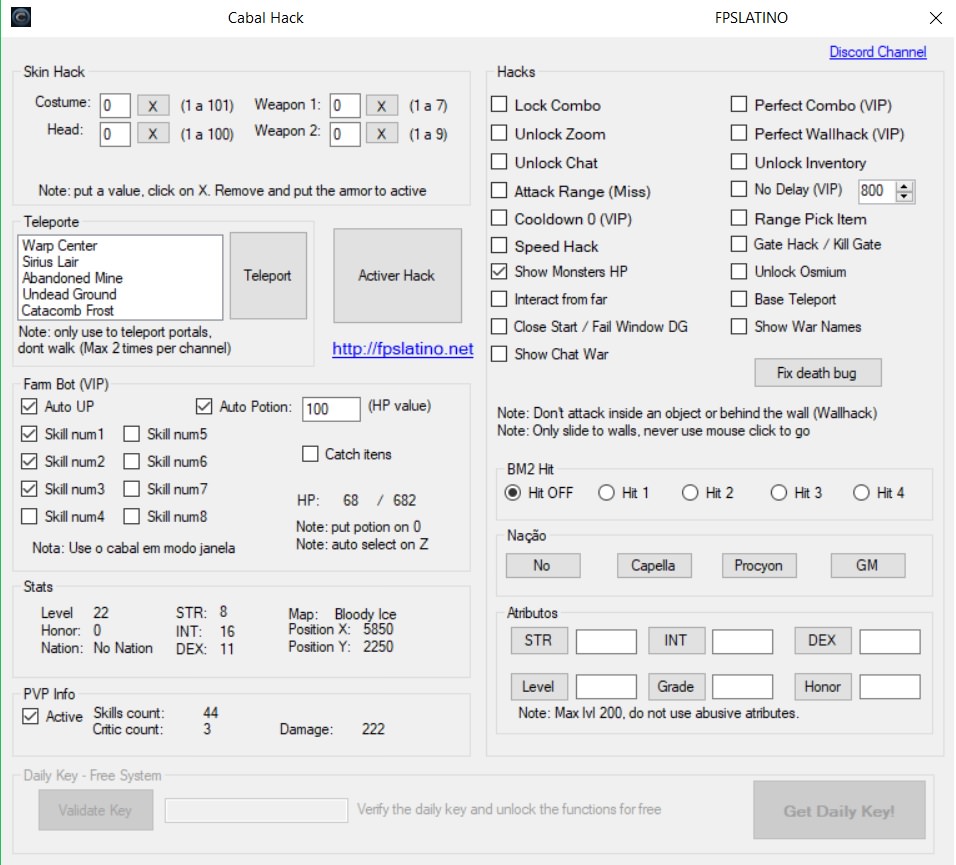Screen dimensions: 956x865
Task: Click the X button next to Head
Action: (x=152, y=133)
